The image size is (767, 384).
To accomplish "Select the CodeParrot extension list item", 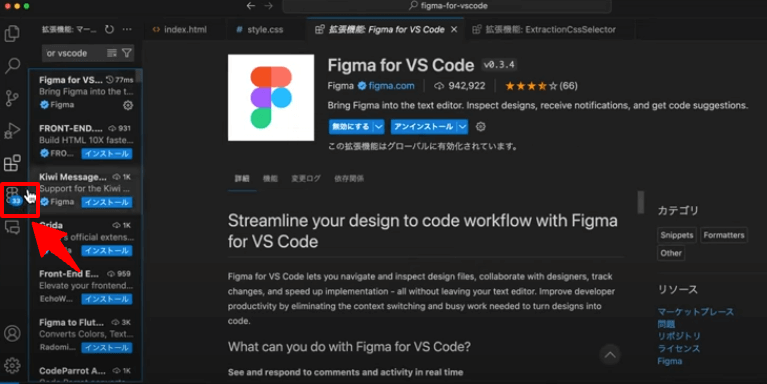I will (x=86, y=373).
